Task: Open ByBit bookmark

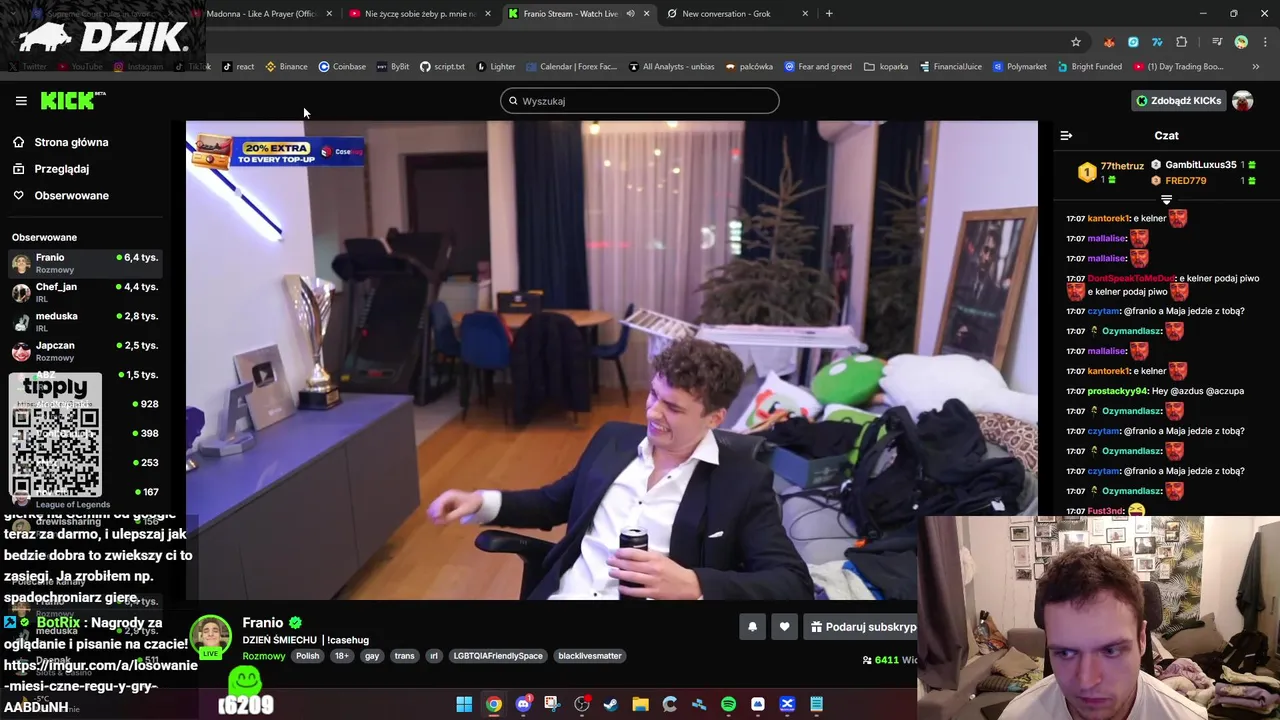Action: (392, 67)
